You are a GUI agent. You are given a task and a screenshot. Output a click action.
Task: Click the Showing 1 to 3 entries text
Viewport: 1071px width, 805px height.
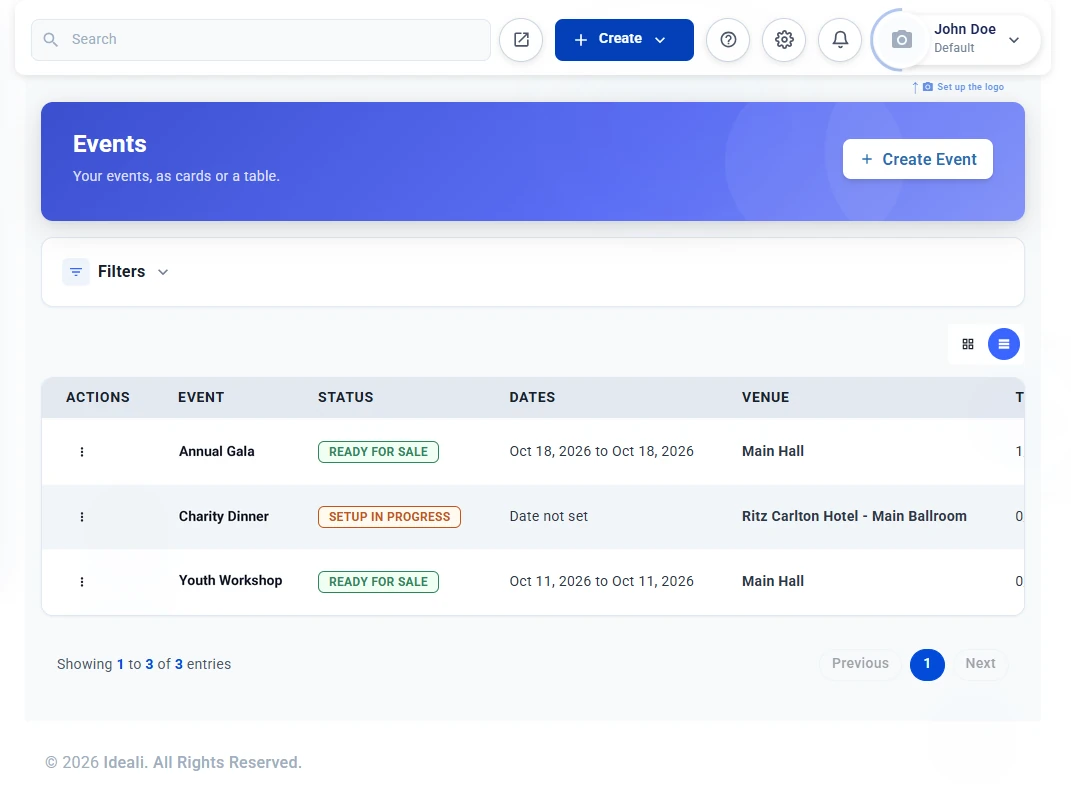click(x=143, y=664)
